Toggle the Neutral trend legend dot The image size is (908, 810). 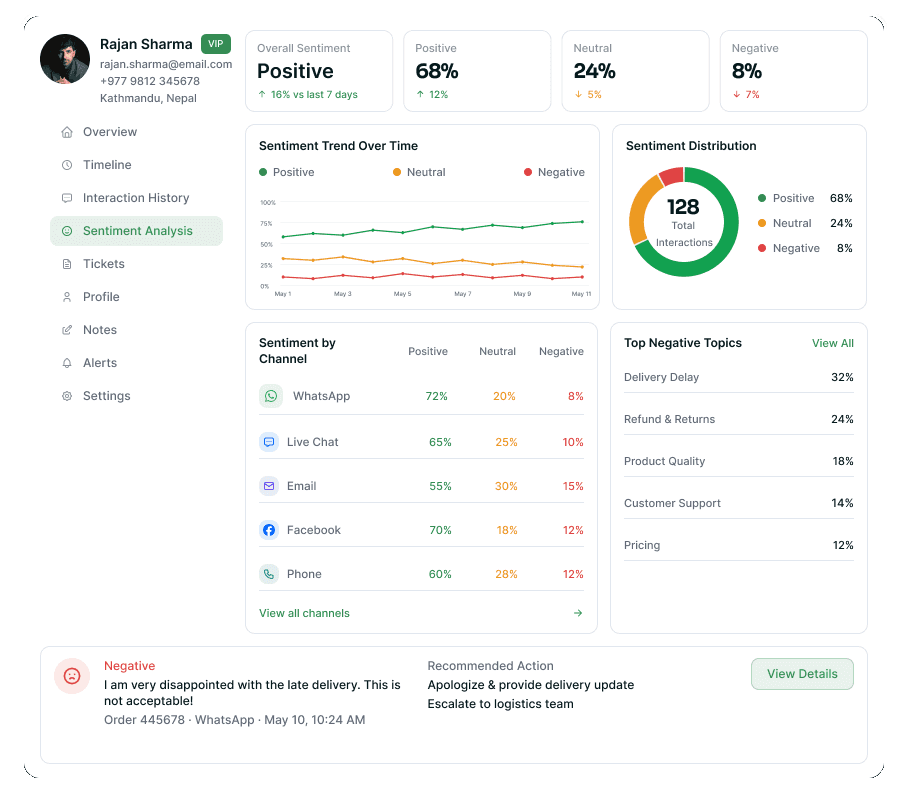(x=397, y=172)
